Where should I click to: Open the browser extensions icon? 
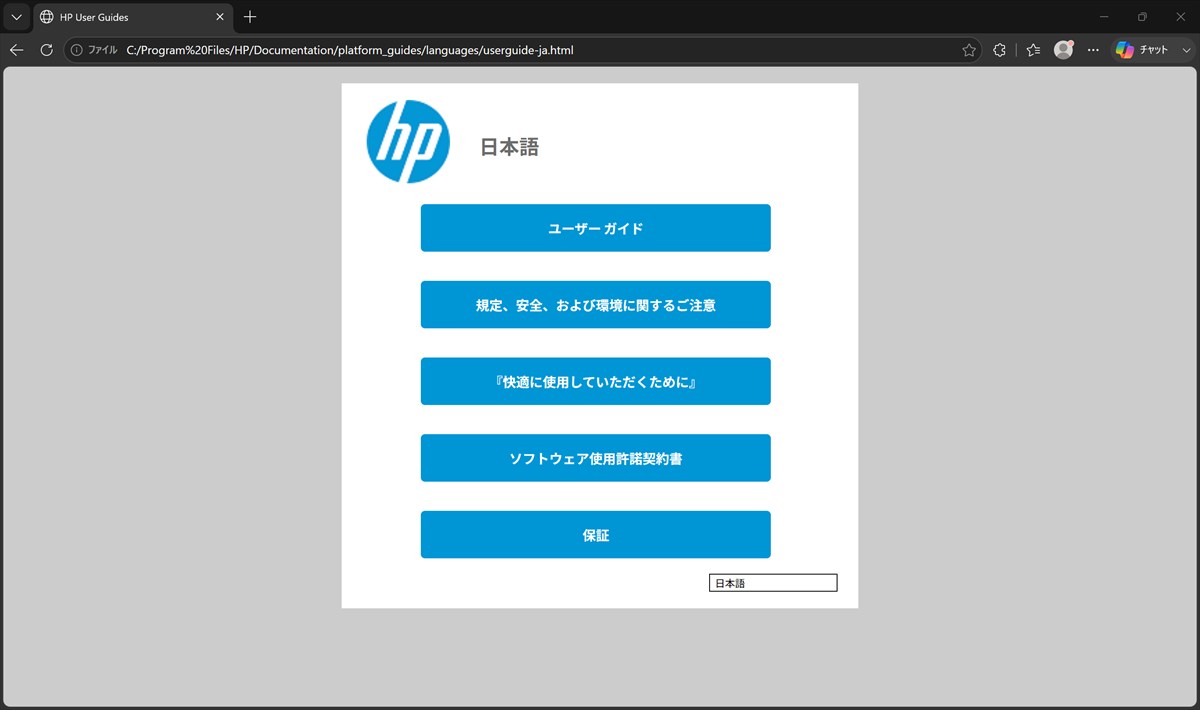pyautogui.click(x=999, y=50)
